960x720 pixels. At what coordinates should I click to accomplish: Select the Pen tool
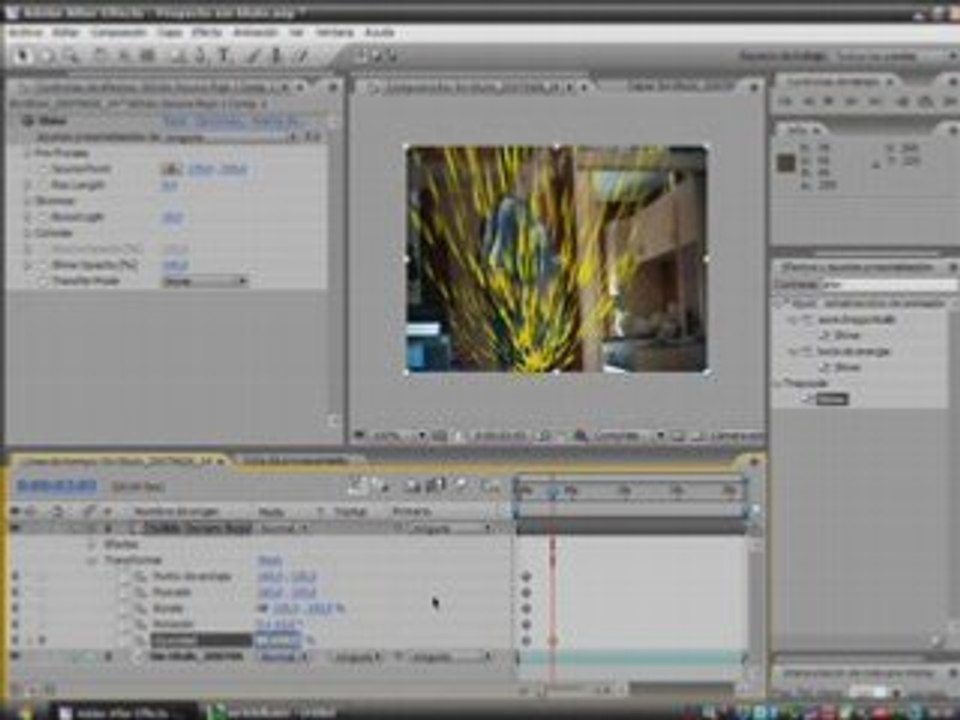coord(200,56)
